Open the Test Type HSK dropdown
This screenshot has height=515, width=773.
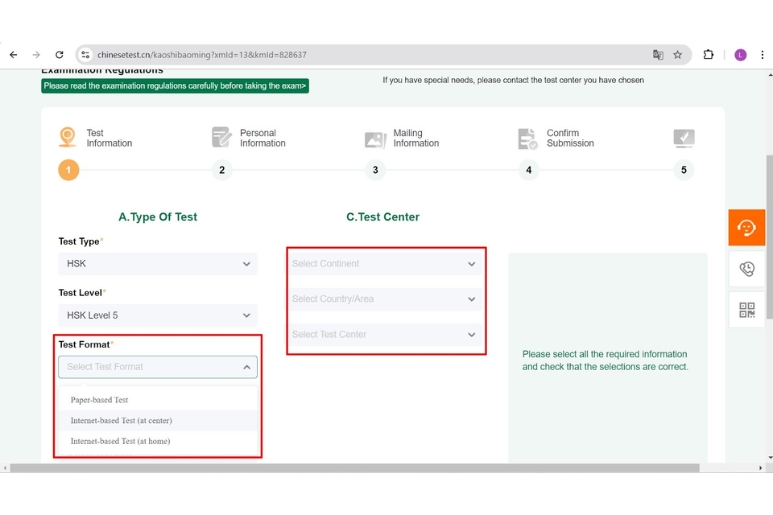[158, 264]
